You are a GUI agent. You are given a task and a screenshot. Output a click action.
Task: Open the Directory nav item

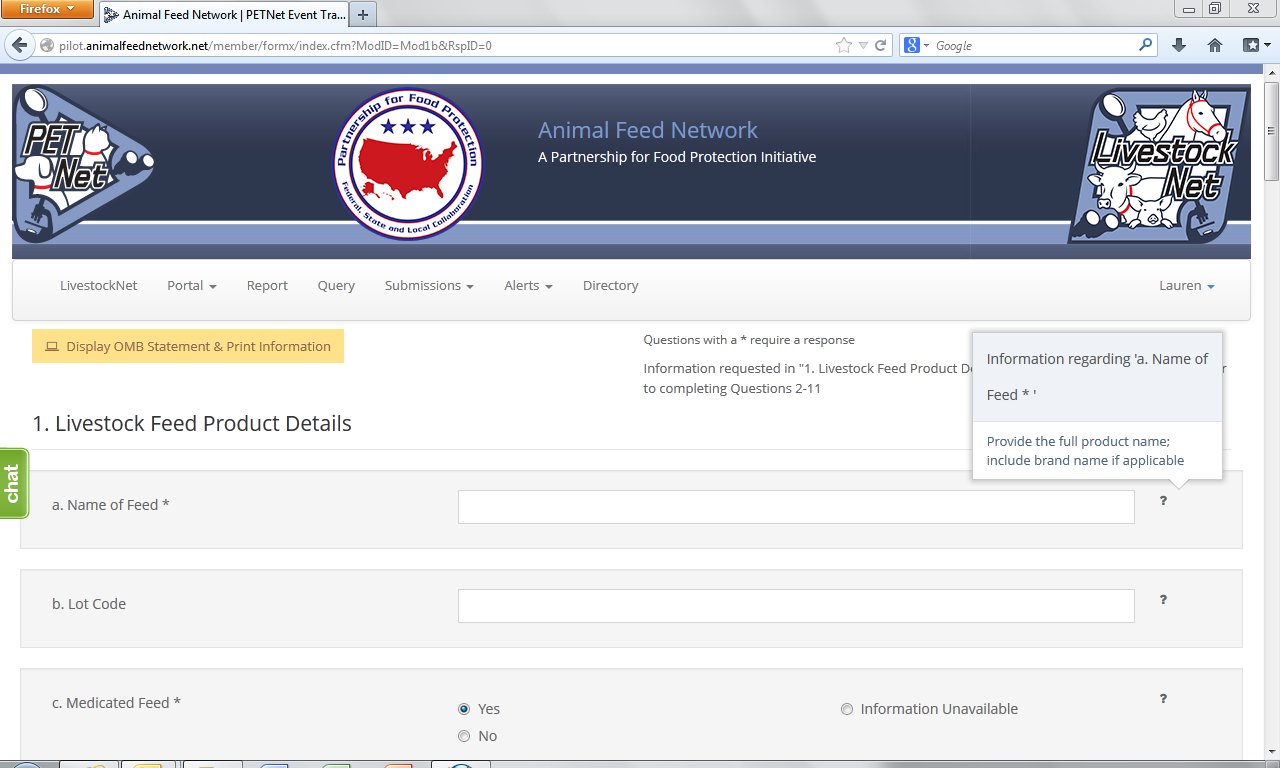(610, 286)
